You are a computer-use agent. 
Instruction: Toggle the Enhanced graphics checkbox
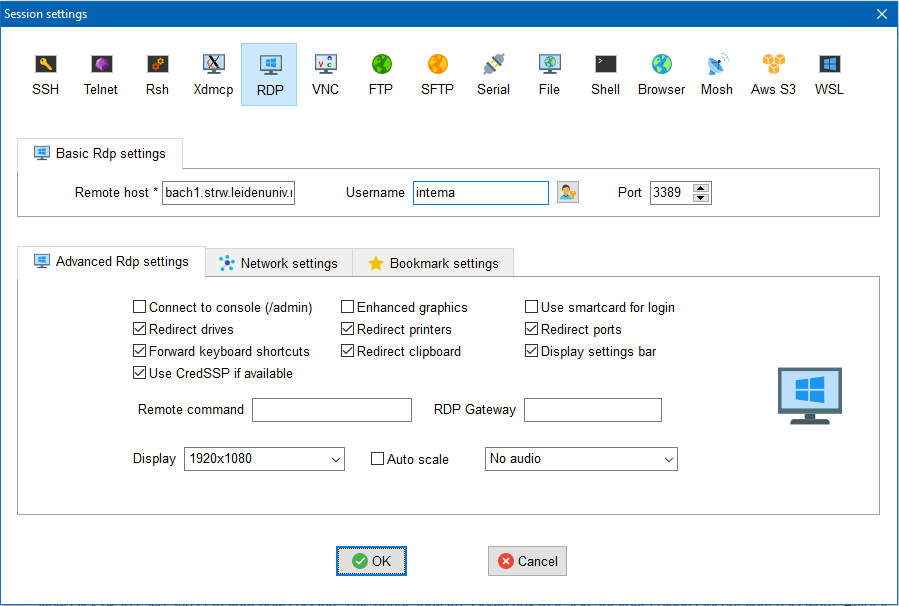[348, 308]
